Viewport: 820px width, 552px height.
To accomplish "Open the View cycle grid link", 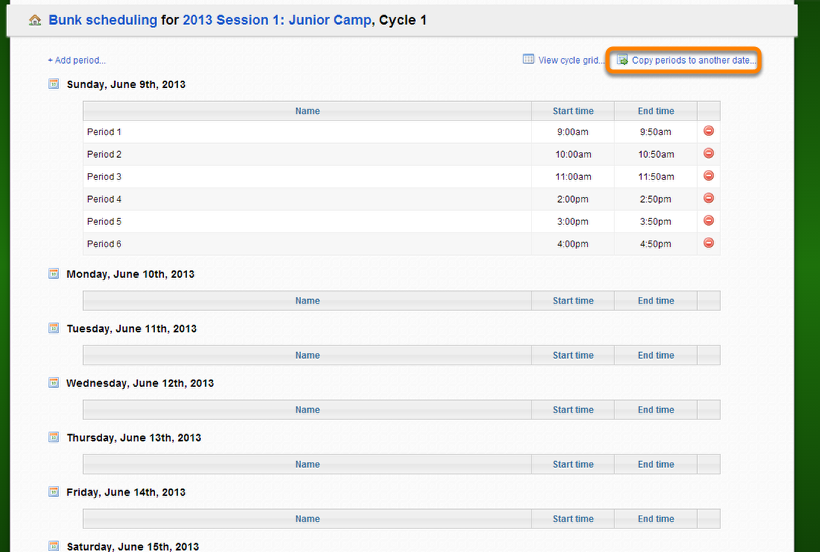I will click(x=571, y=61).
